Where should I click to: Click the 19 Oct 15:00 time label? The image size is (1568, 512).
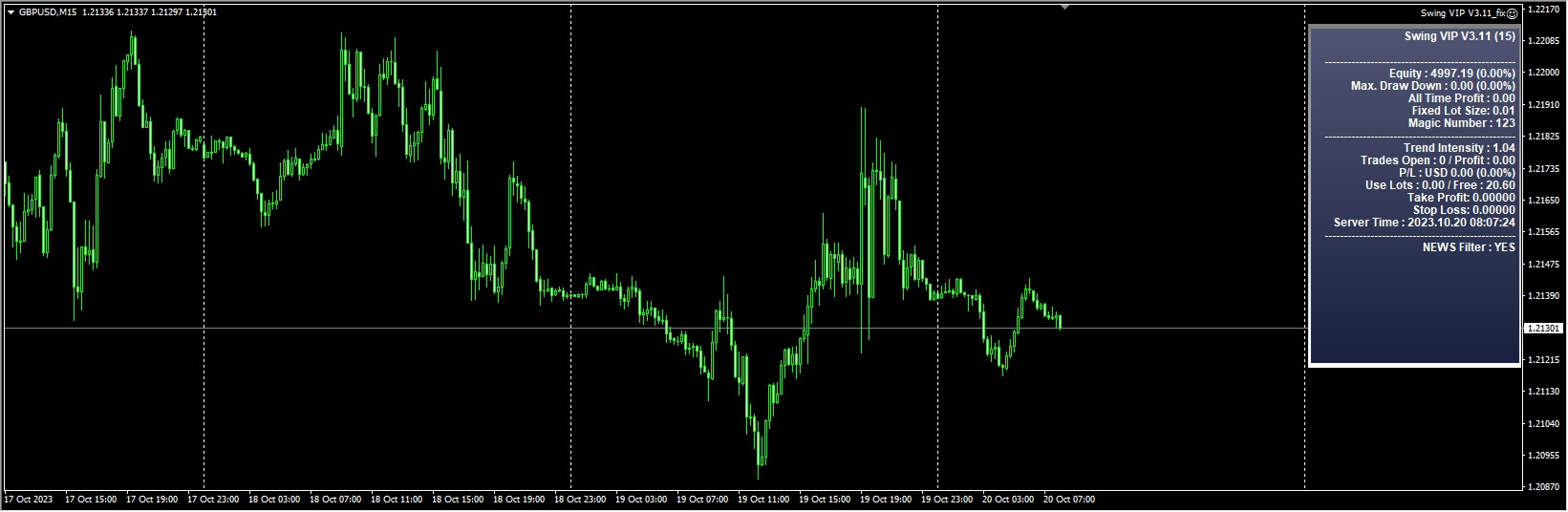pos(825,500)
